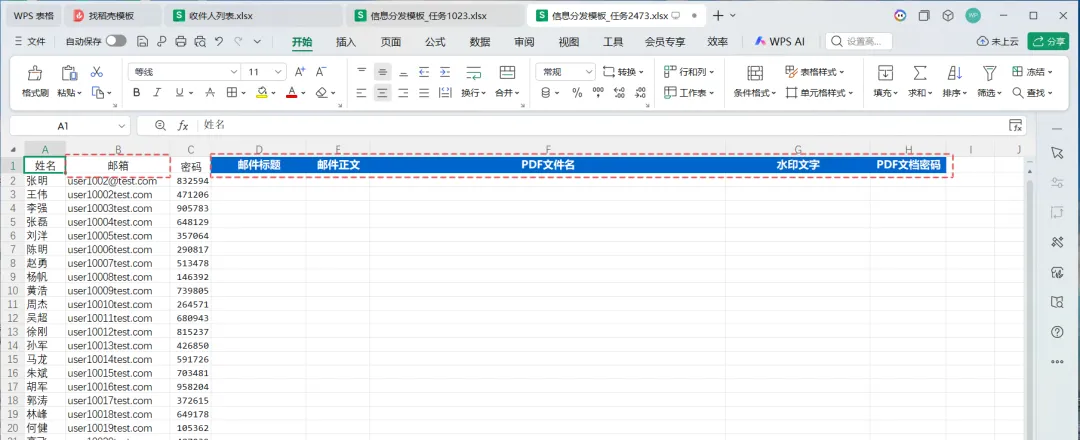This screenshot has width=1080, height=440.
Task: Align text to top icon
Action: pyautogui.click(x=362, y=72)
